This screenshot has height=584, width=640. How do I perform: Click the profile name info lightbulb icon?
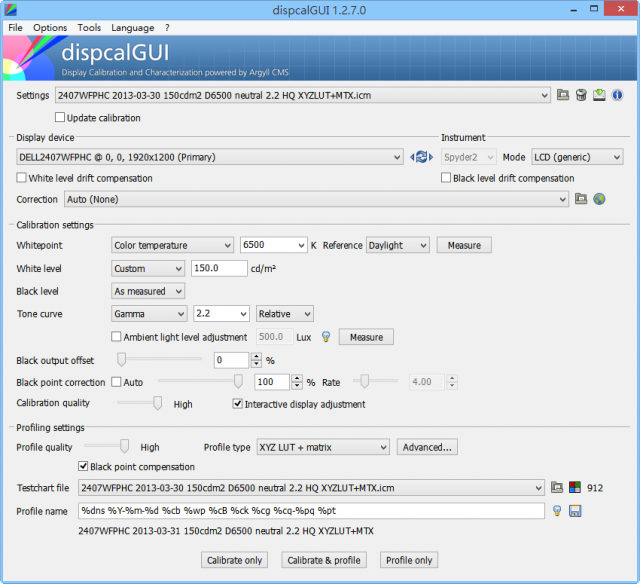[557, 511]
